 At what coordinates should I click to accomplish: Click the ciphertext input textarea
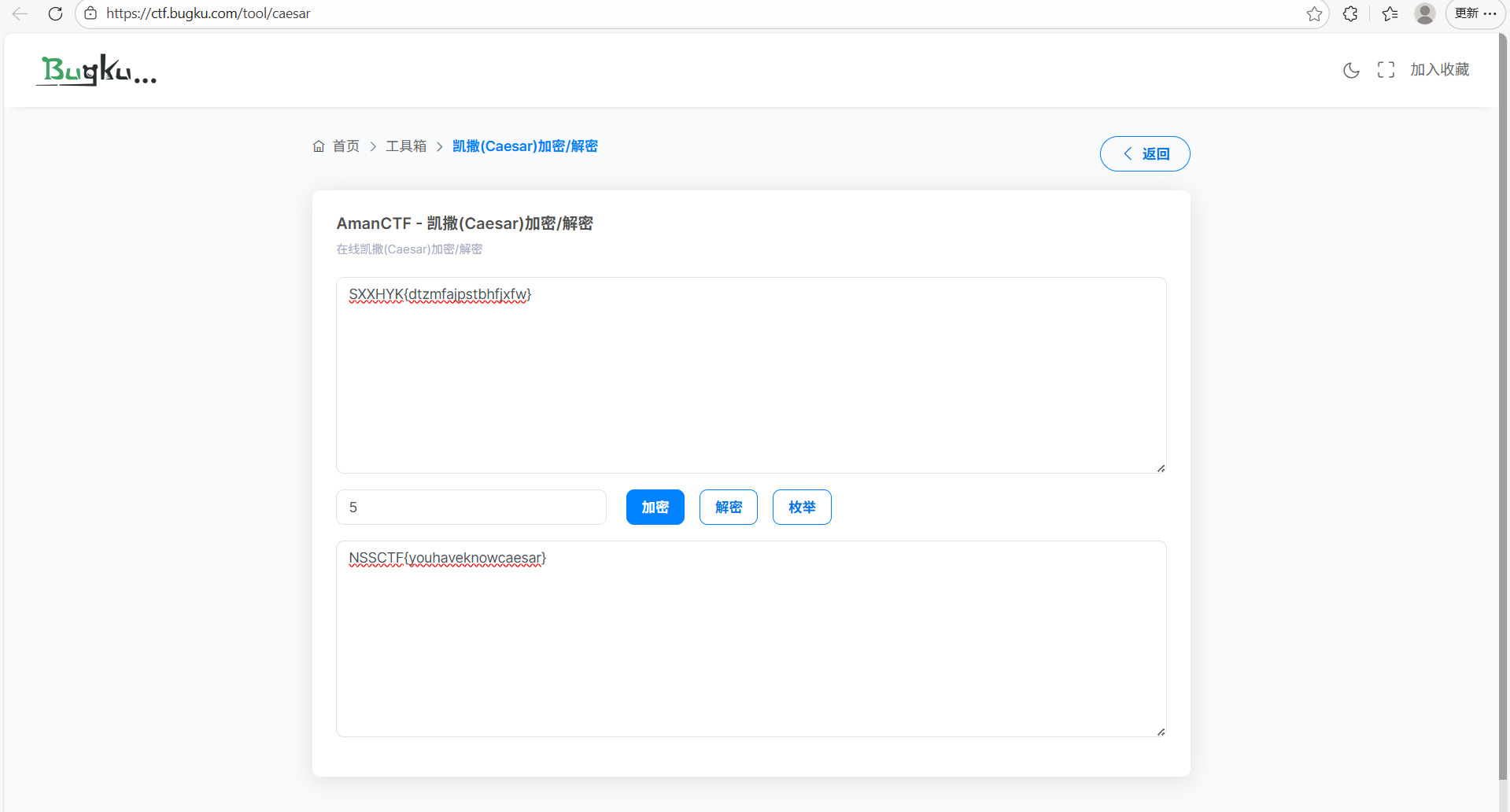[x=751, y=375]
